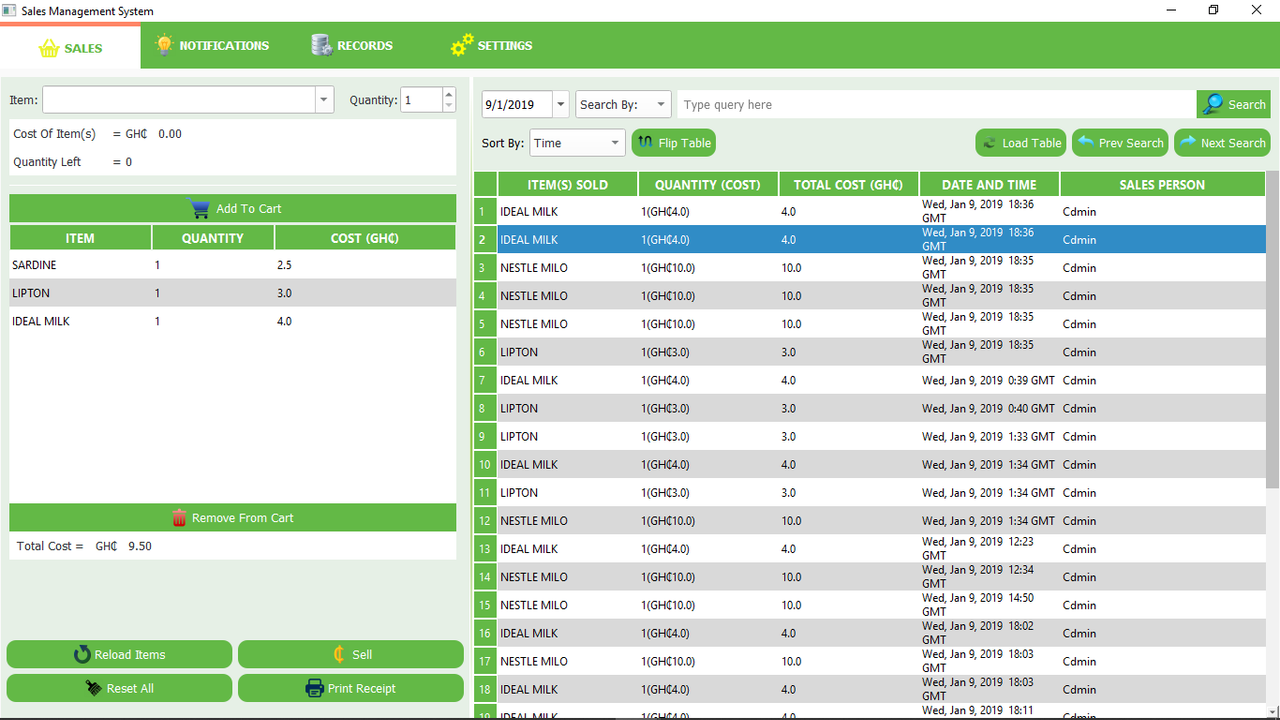This screenshot has height=720, width=1280.
Task: Click the Search button
Action: [1233, 104]
